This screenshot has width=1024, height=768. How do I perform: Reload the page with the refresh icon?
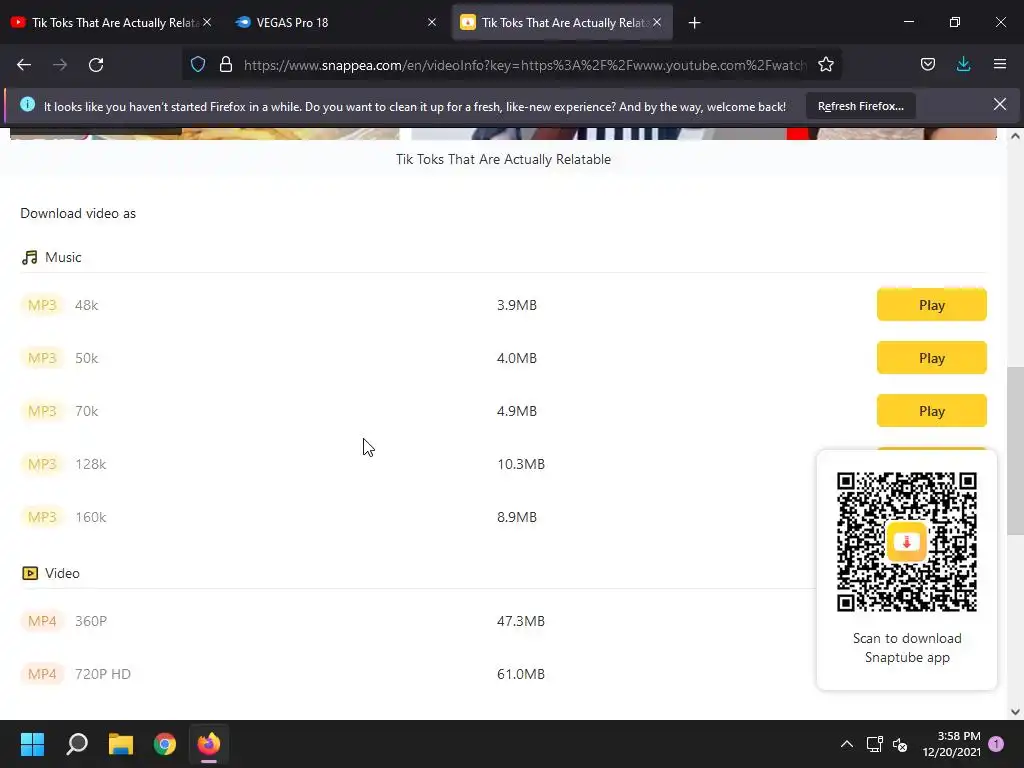(x=96, y=65)
